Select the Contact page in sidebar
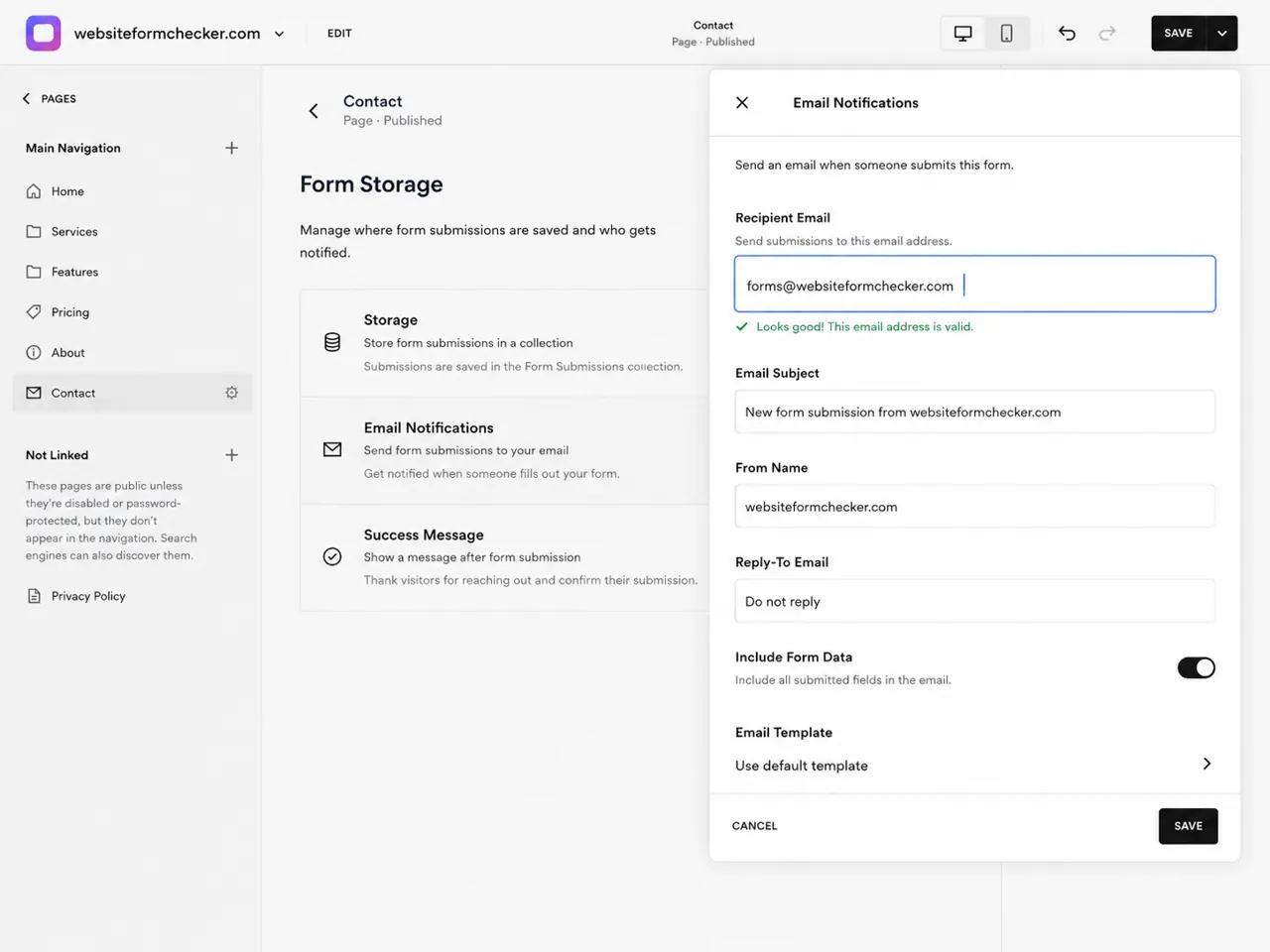Viewport: 1270px width, 952px height. click(x=132, y=393)
